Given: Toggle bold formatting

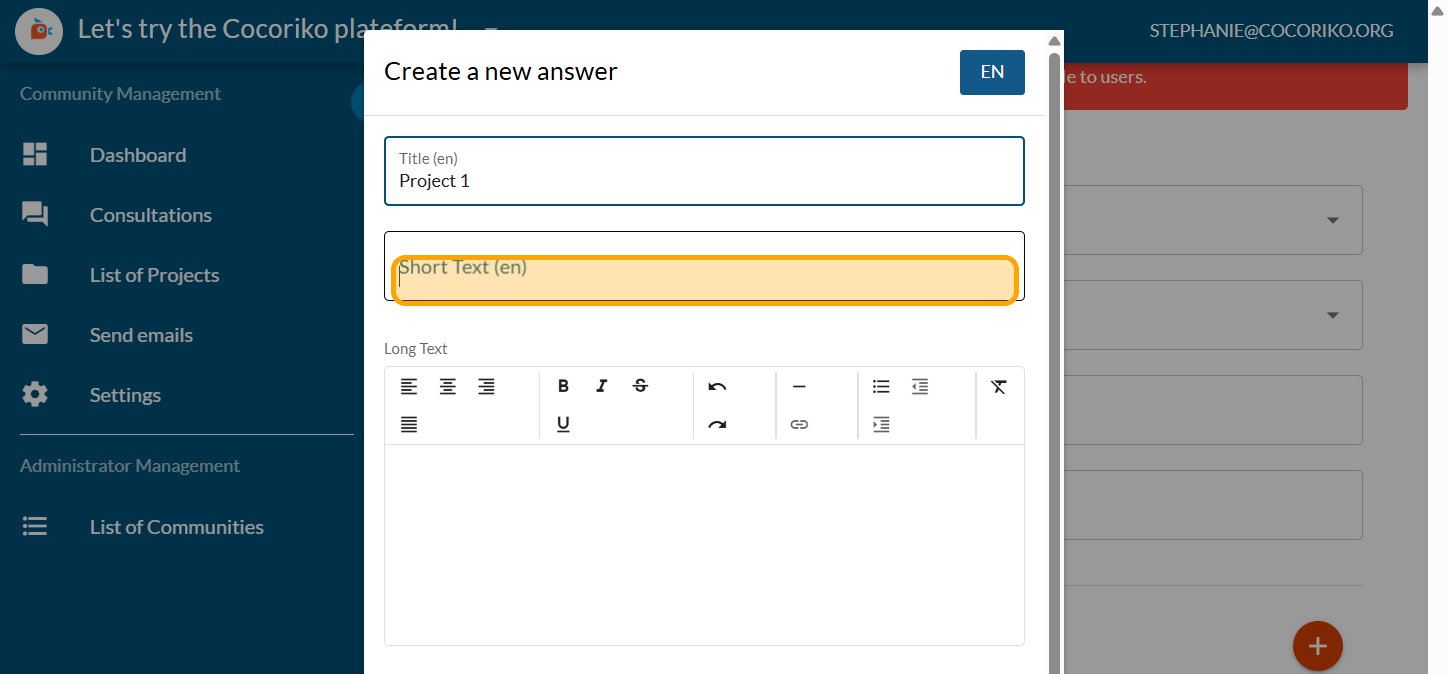Looking at the screenshot, I should [x=563, y=387].
